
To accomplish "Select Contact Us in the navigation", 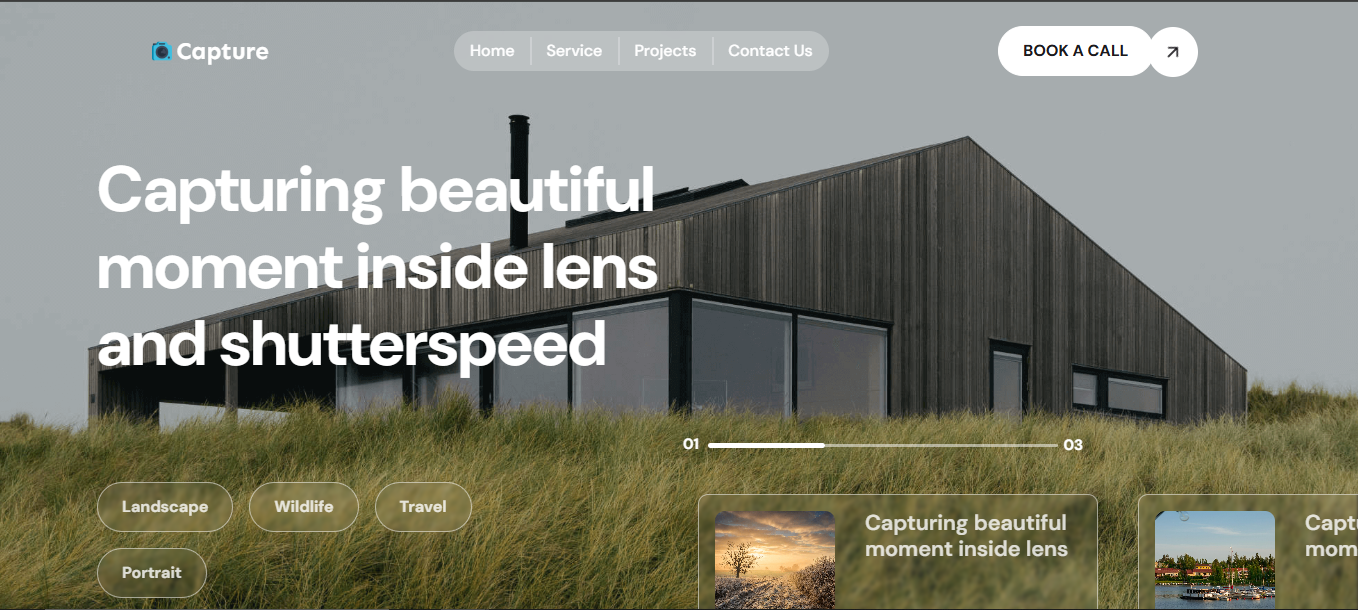I will [x=770, y=51].
